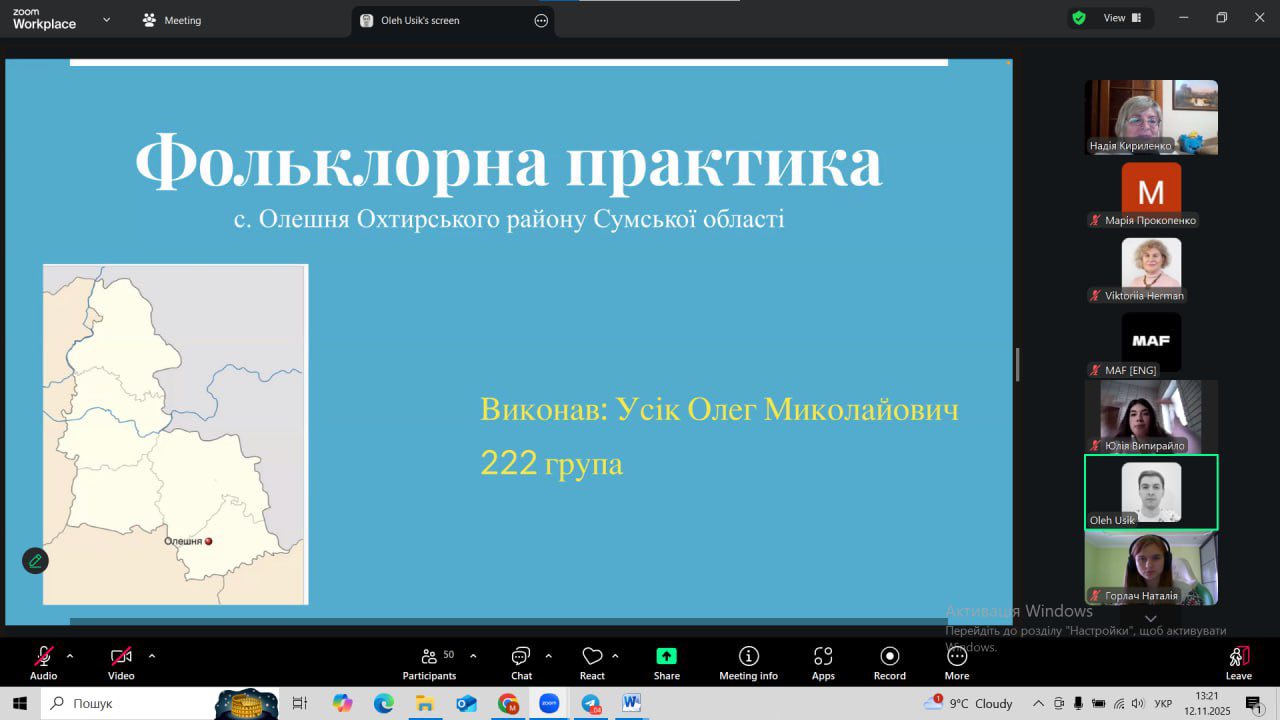This screenshot has height=720, width=1280.
Task: Open options on Oleh Usik's screen tab
Action: (541, 20)
